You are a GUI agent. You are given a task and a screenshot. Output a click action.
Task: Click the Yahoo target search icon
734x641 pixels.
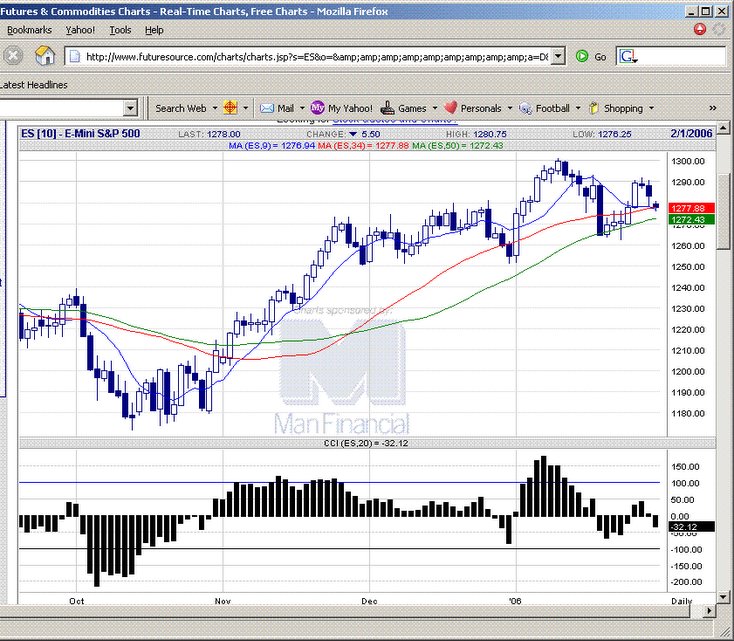point(230,108)
